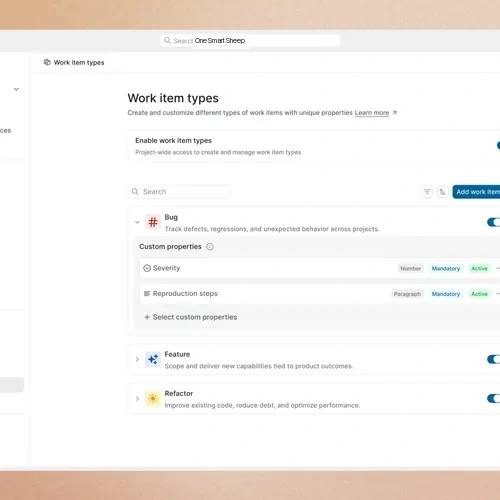The height and width of the screenshot is (500, 500).
Task: Click the Bug type title
Action: (171, 217)
